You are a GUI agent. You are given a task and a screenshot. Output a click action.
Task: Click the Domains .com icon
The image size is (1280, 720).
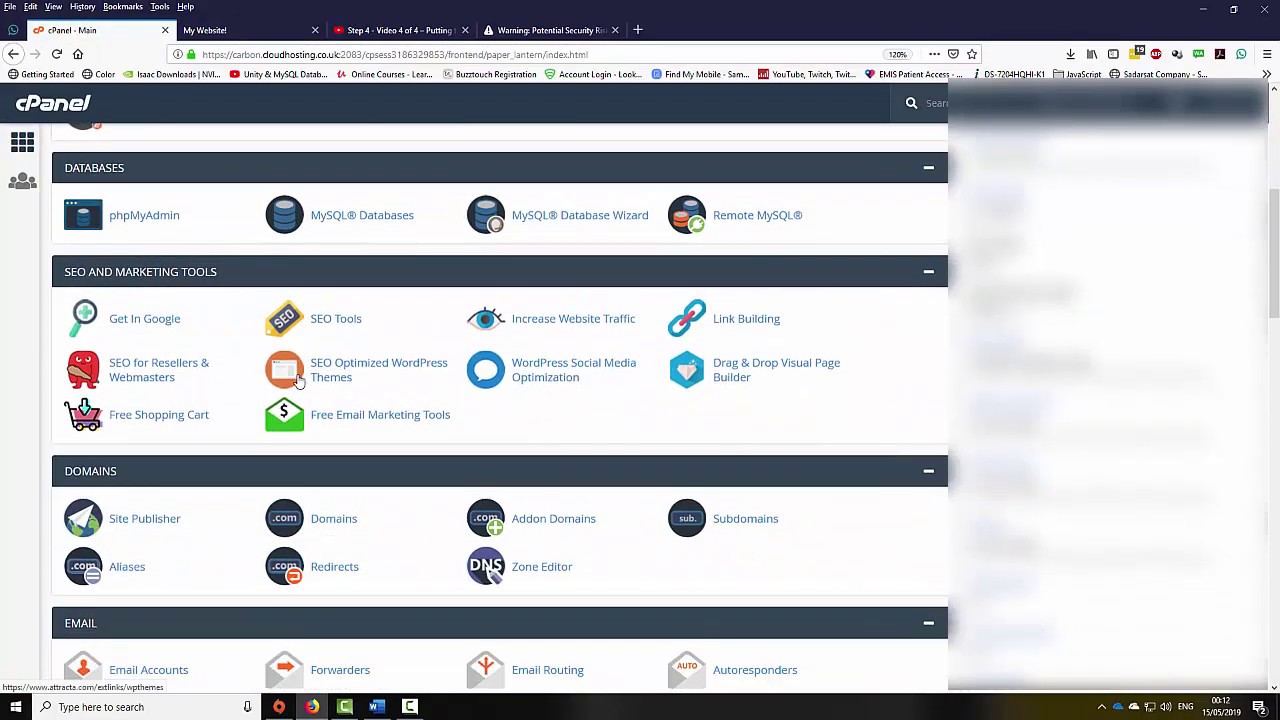284,519
